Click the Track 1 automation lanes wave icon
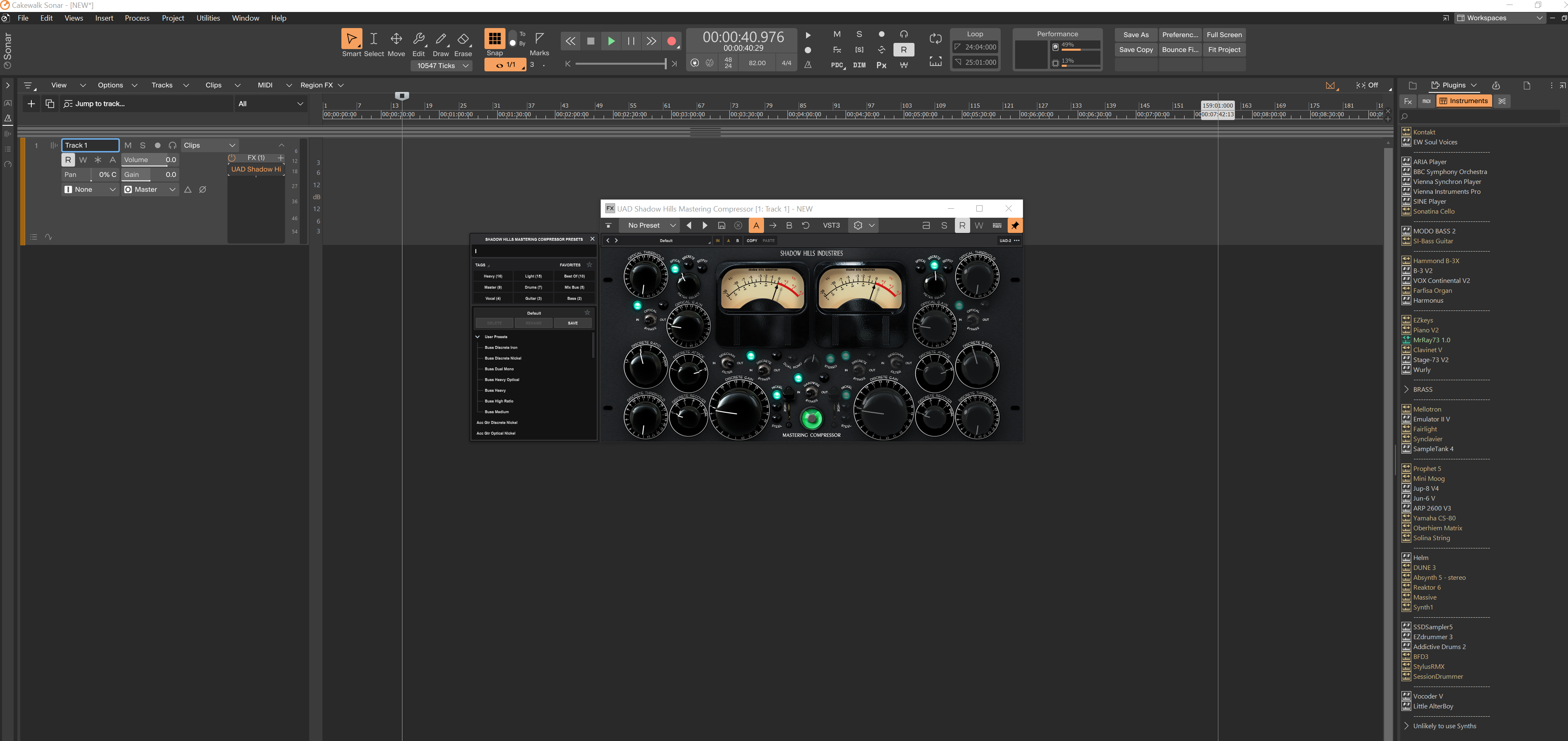1568x741 pixels. click(x=49, y=237)
